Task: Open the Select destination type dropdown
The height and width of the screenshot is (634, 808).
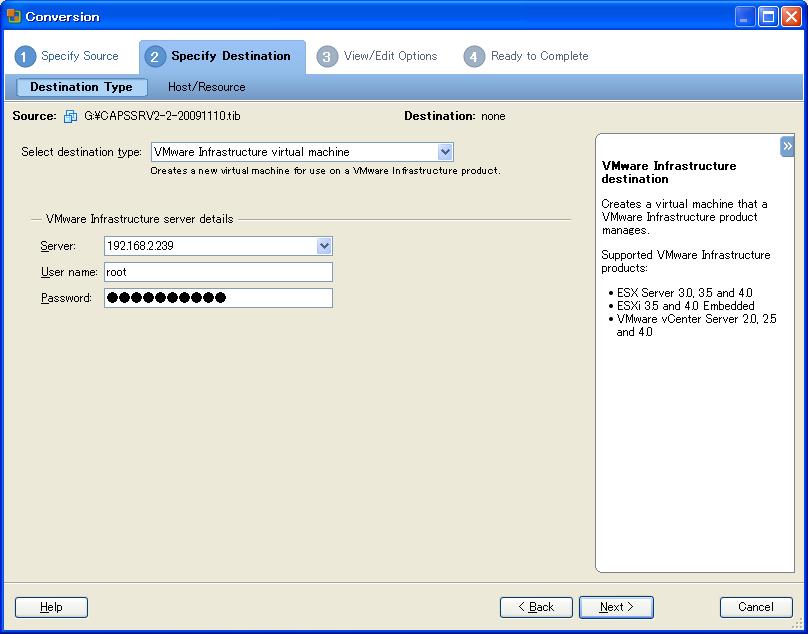Action: pyautogui.click(x=302, y=152)
